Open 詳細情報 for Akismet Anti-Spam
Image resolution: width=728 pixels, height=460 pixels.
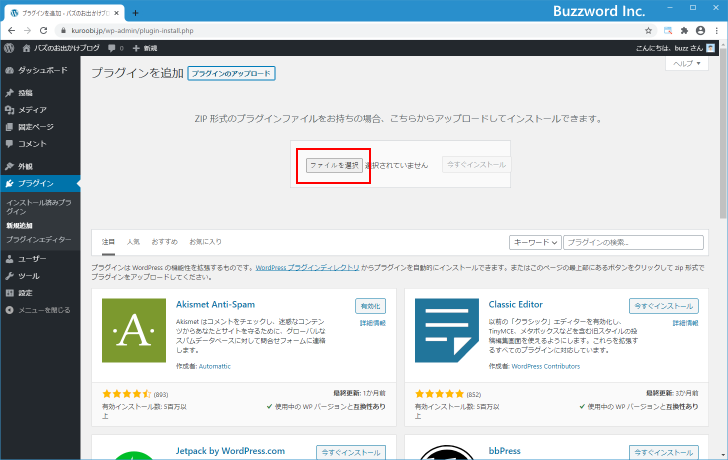[373, 323]
